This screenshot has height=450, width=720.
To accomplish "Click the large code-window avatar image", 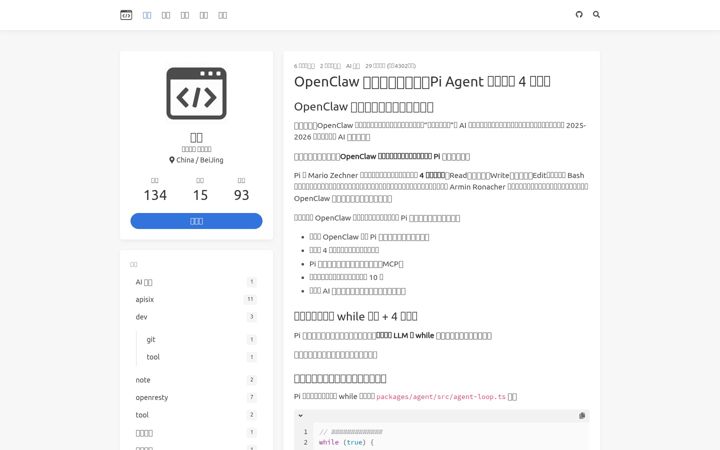I will 197,93.
